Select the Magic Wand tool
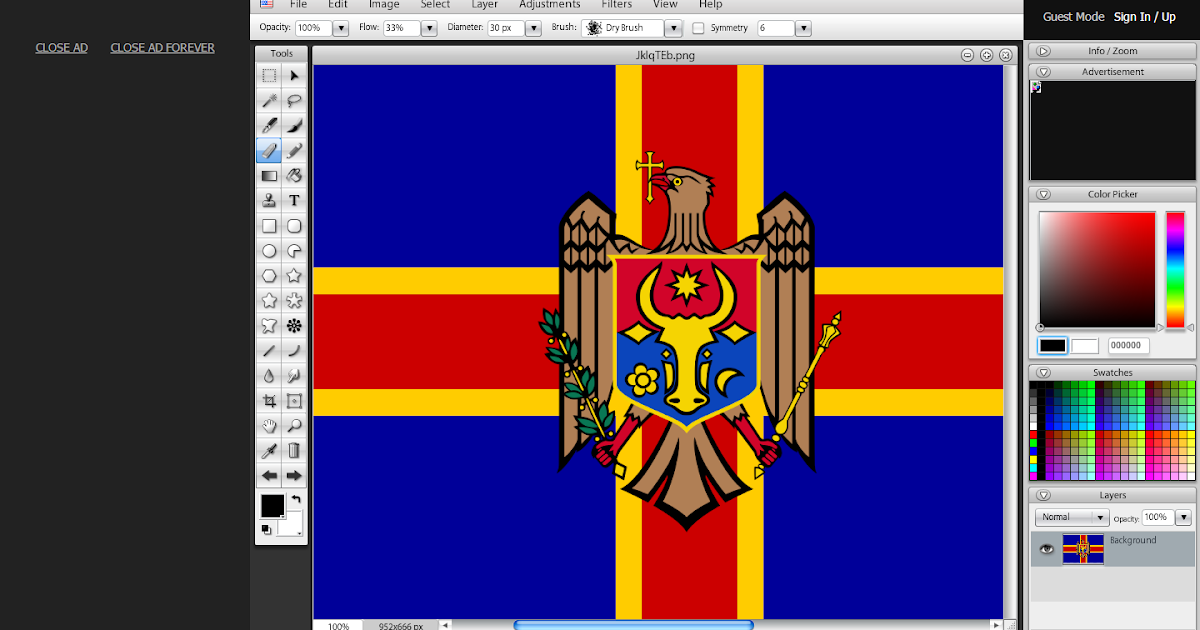1200x630 pixels. pyautogui.click(x=269, y=100)
